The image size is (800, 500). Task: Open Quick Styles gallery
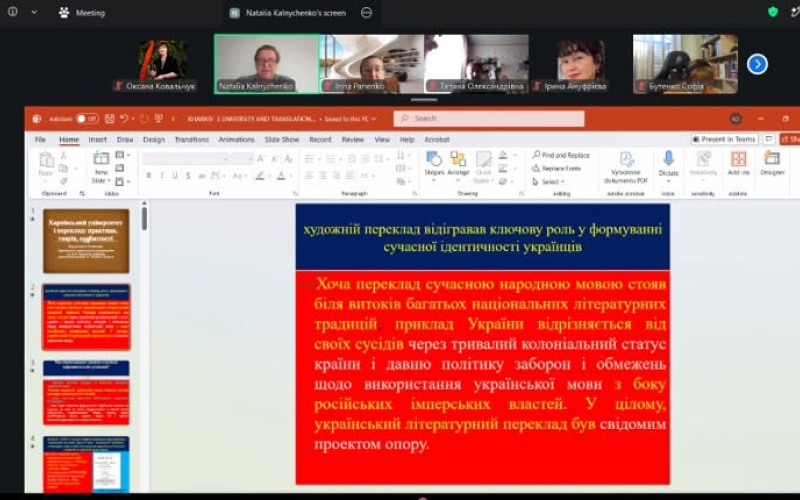tap(483, 167)
